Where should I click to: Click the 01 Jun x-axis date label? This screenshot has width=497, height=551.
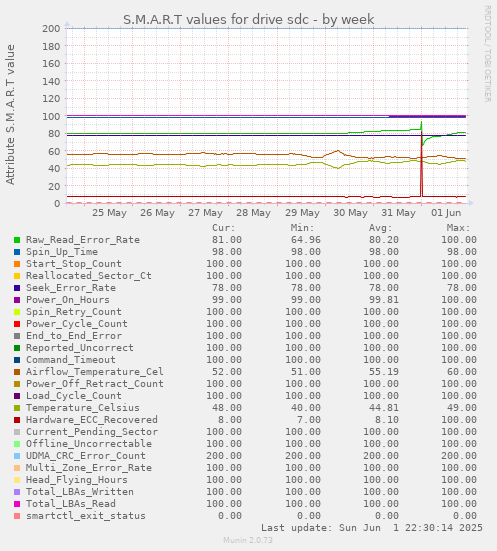pyautogui.click(x=446, y=213)
